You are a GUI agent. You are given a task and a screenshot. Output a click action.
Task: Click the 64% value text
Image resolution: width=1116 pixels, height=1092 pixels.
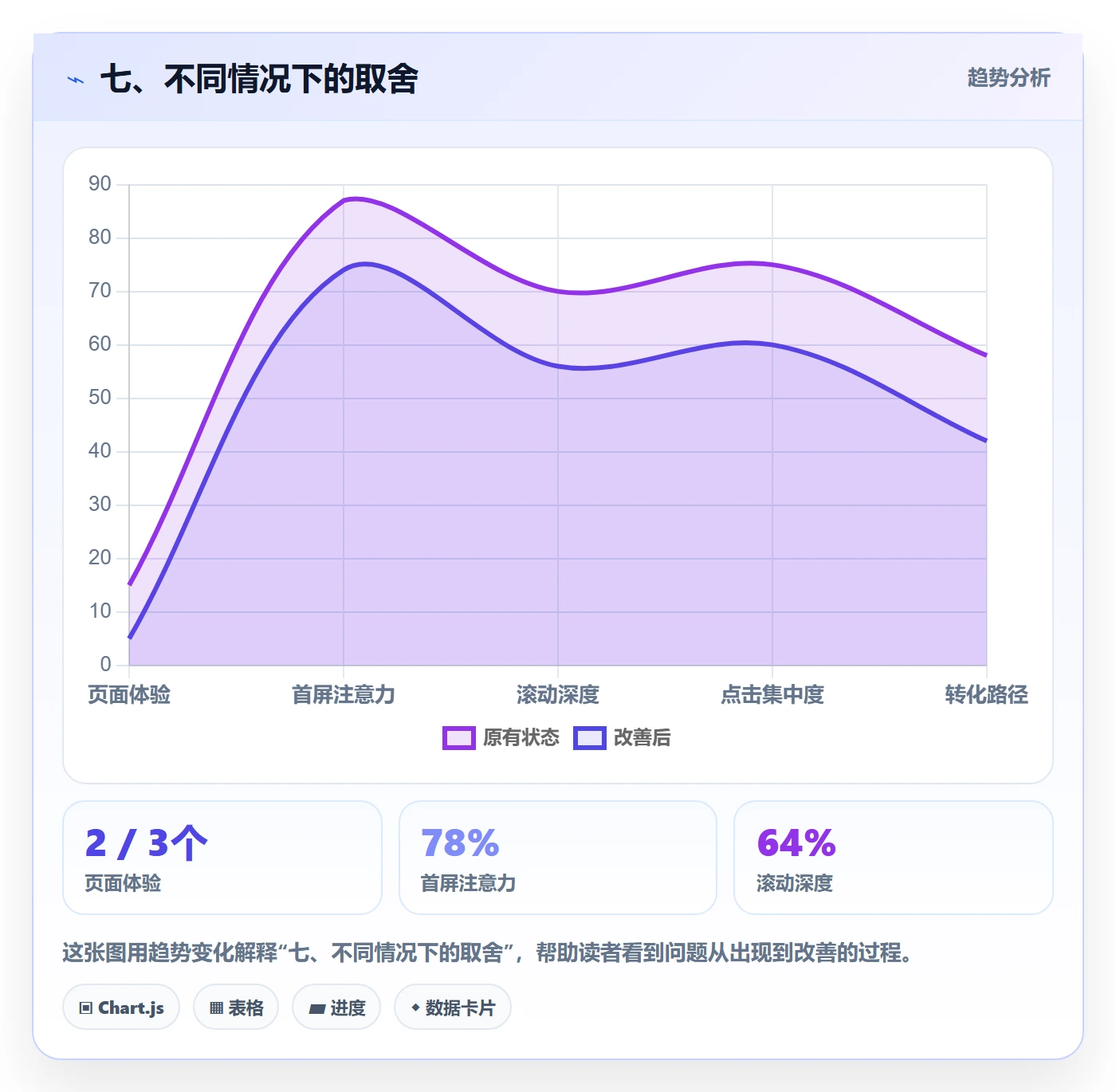(796, 843)
